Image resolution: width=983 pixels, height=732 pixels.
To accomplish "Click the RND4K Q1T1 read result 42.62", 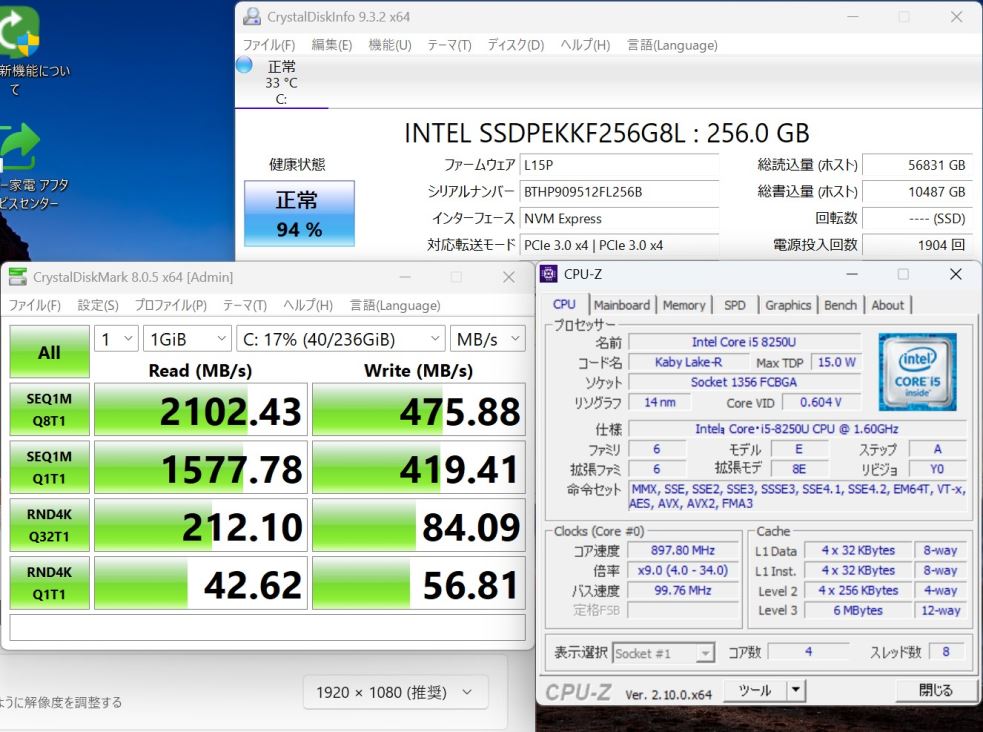I will pos(201,583).
